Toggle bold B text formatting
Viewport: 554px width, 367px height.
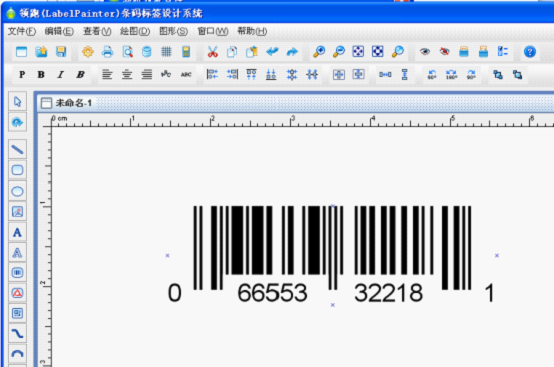(x=41, y=75)
